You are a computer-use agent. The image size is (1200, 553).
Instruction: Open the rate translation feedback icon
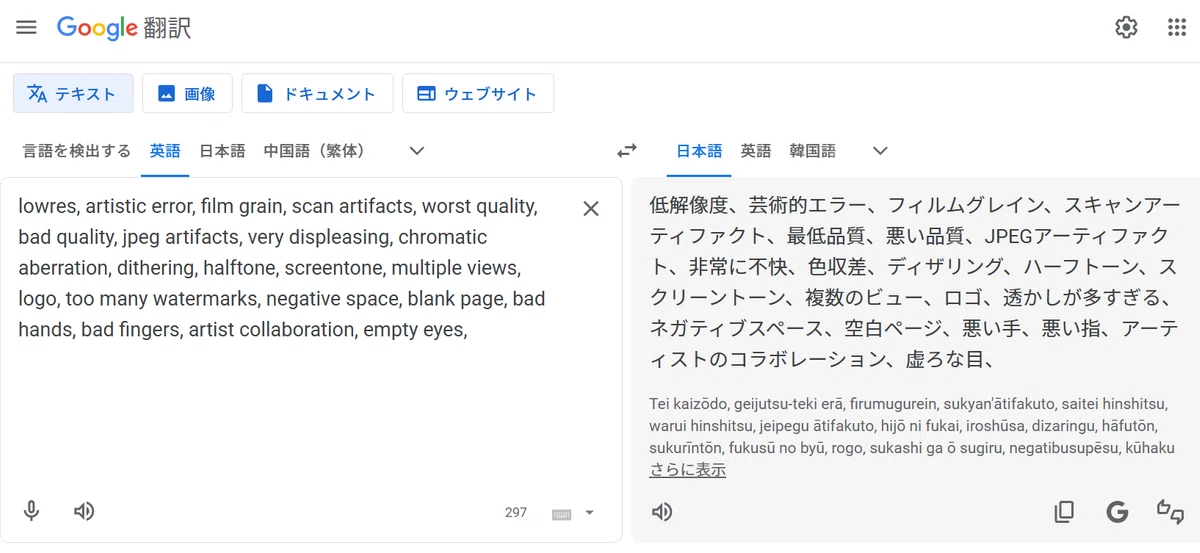(x=1170, y=512)
